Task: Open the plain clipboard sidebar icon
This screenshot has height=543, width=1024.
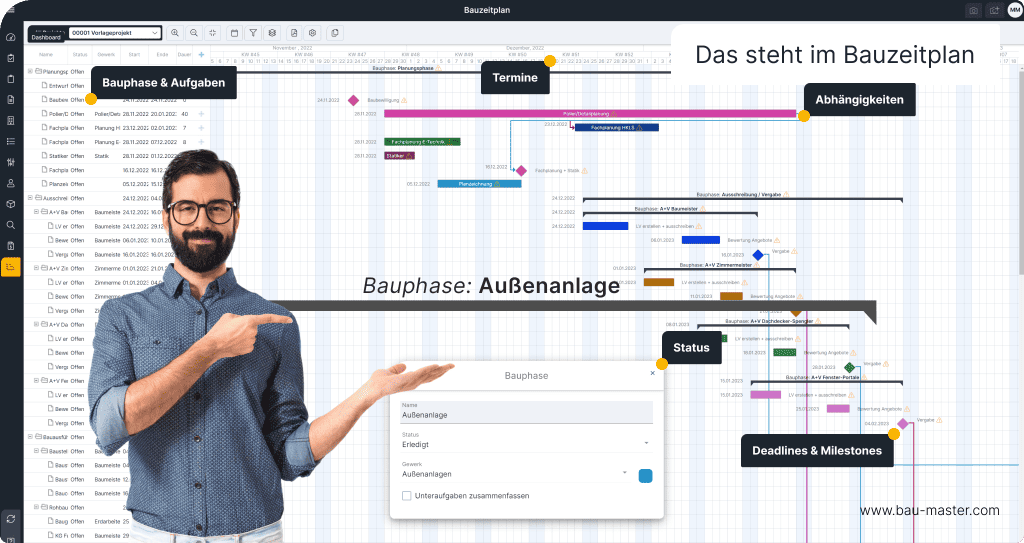Action: [10, 79]
